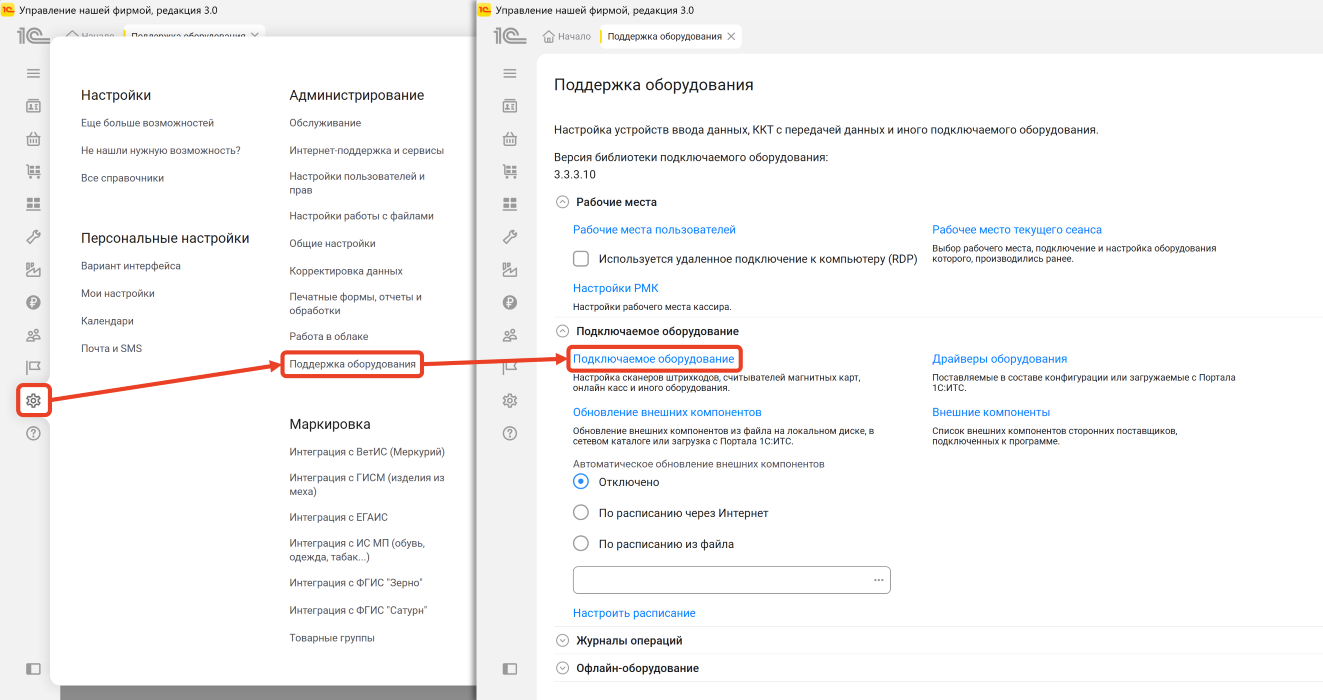Open the purchases cart section in left window
Screen dimensions: 1323x700
33,171
